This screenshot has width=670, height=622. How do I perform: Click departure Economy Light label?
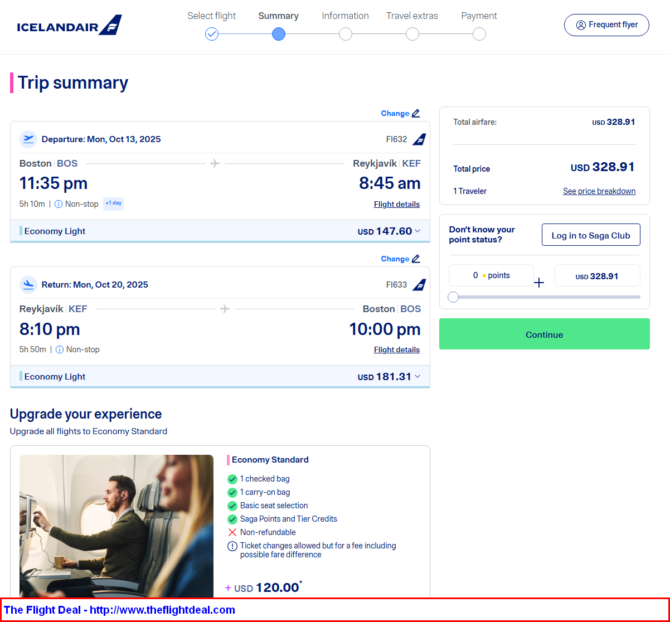55,231
